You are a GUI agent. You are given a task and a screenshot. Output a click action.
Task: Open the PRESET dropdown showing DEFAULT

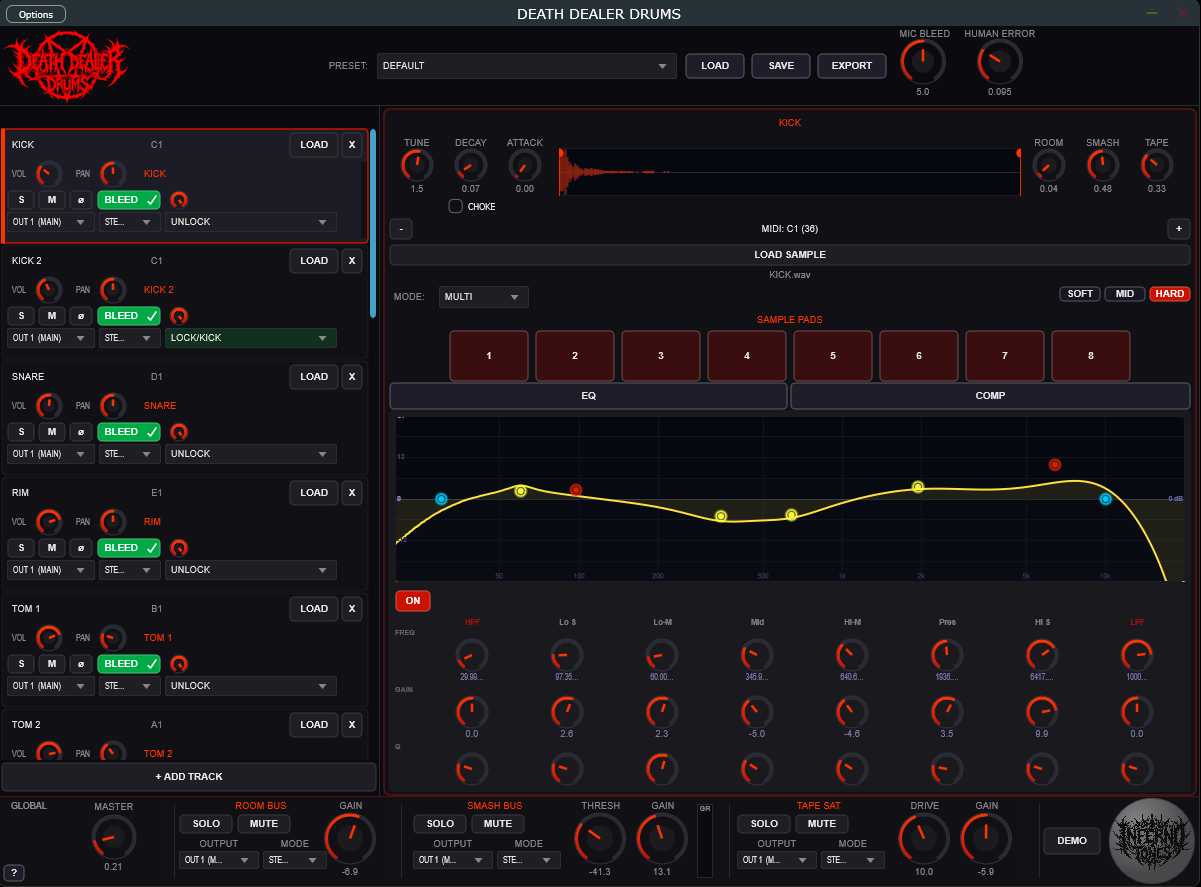pyautogui.click(x=526, y=66)
